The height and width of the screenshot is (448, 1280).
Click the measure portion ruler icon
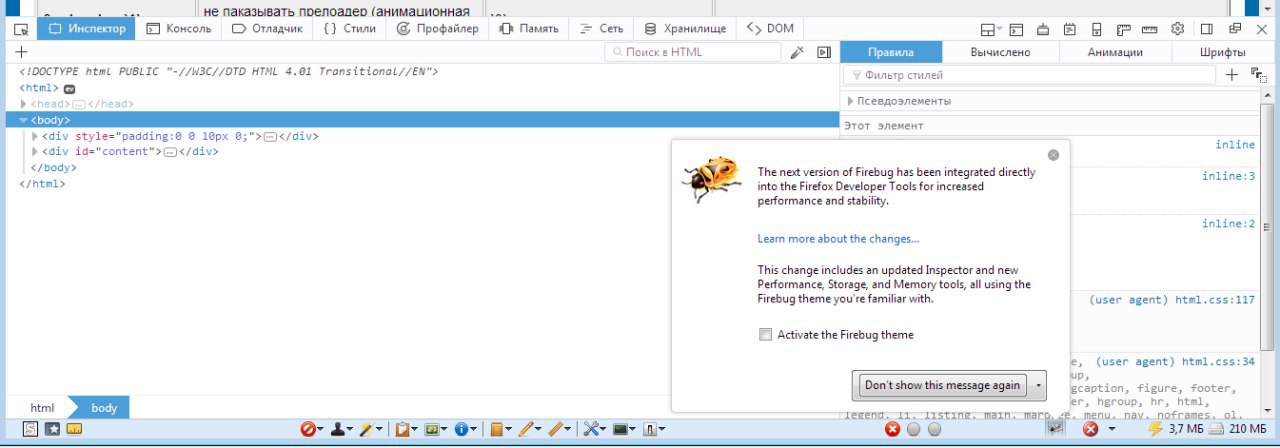[1150, 29]
